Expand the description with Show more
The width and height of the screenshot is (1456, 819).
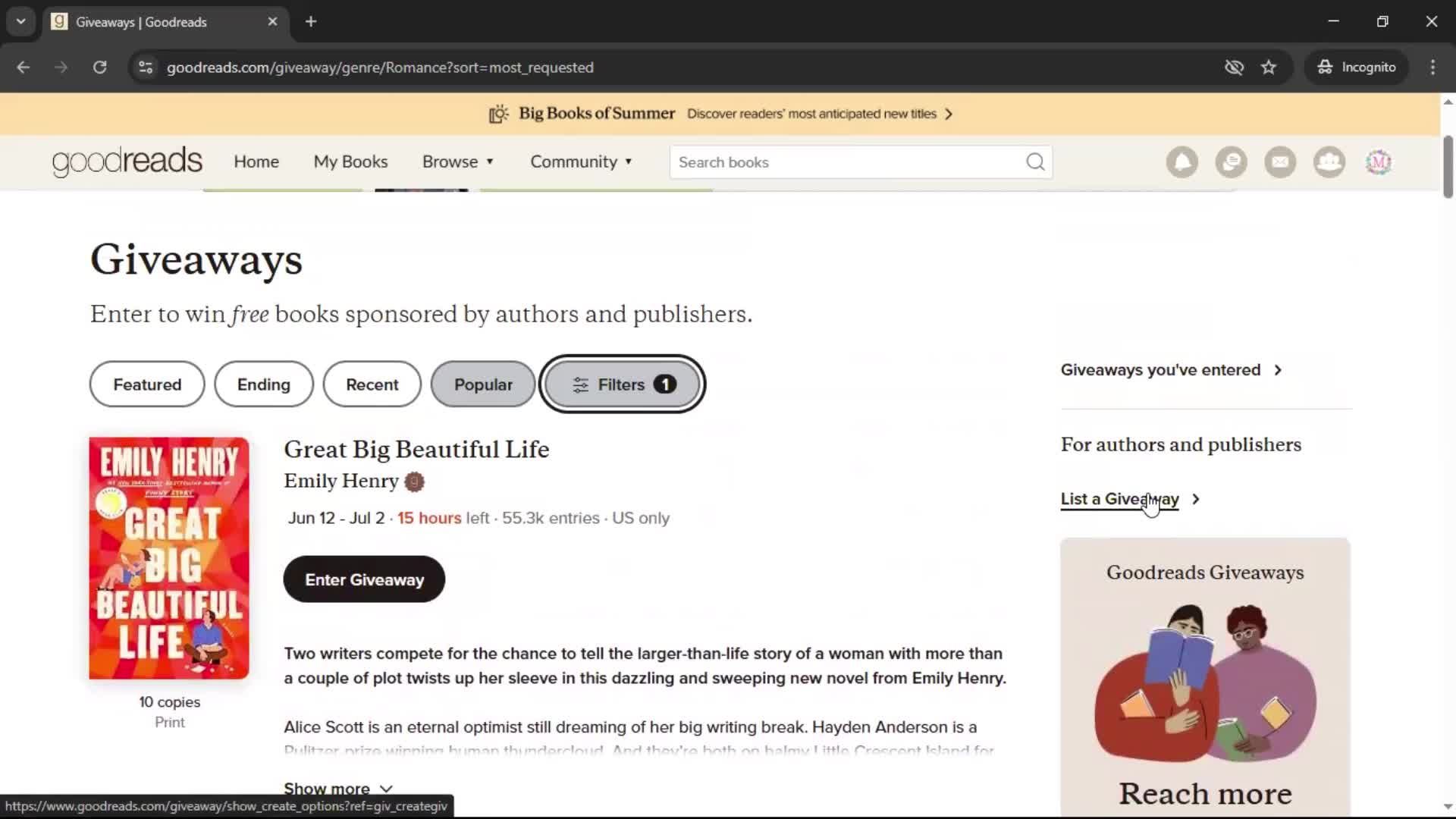pyautogui.click(x=338, y=789)
